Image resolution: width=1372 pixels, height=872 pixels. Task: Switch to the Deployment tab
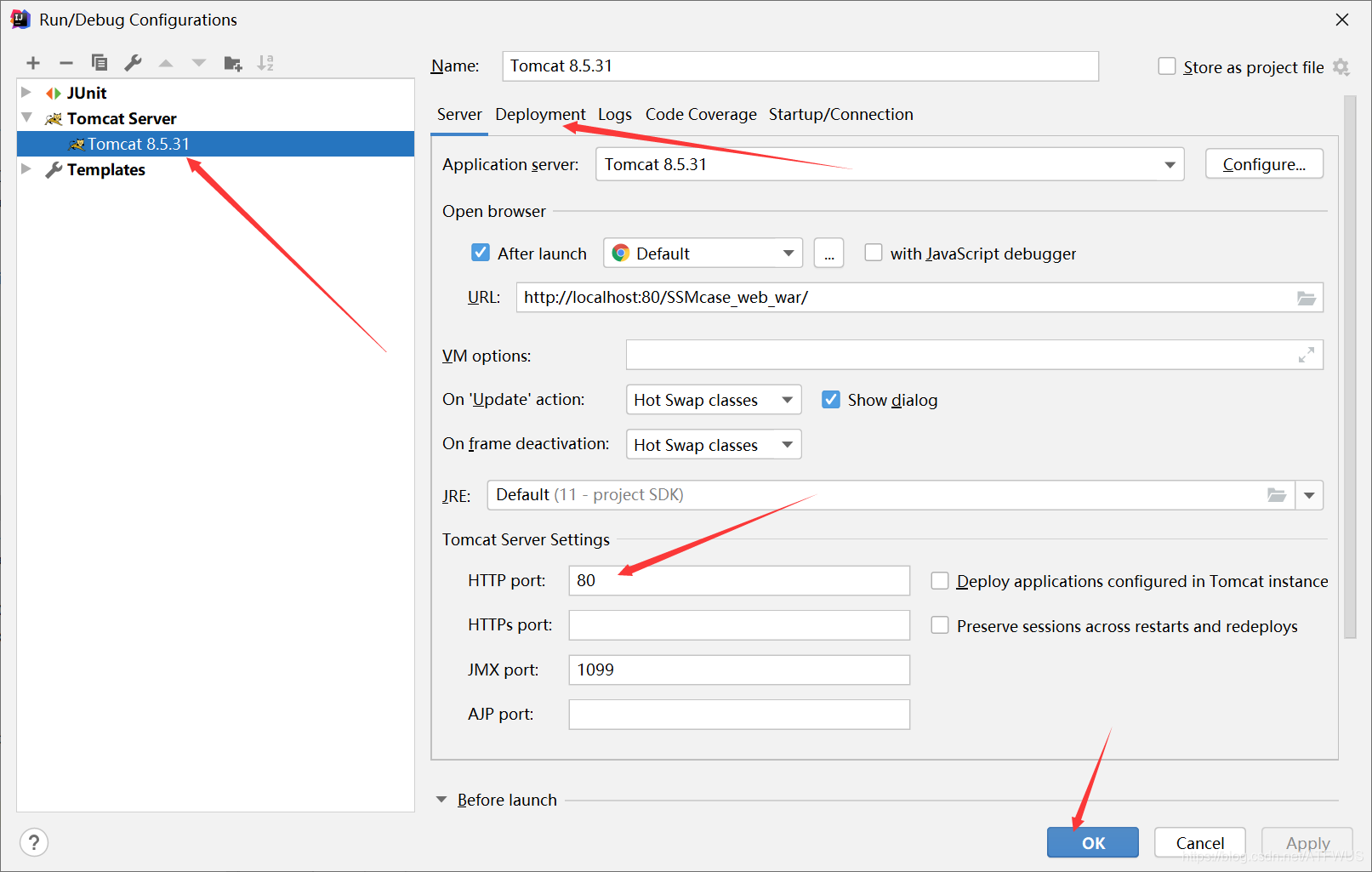tap(540, 115)
